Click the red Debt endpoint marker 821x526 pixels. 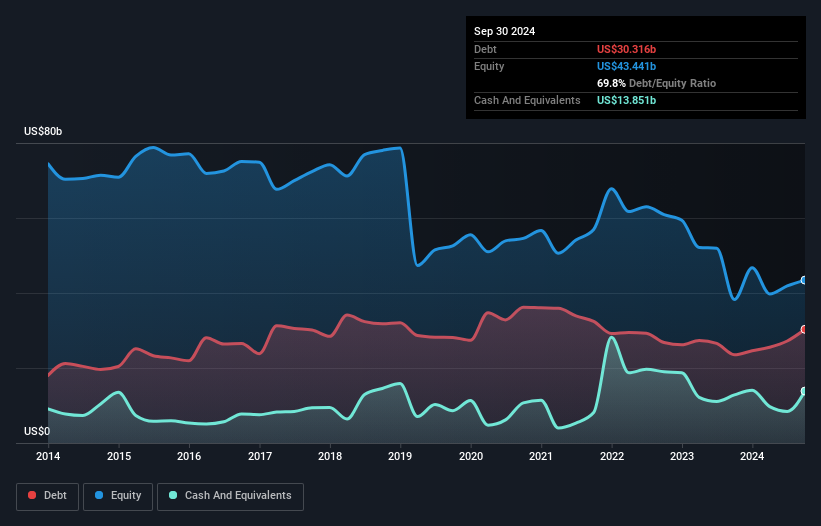coord(804,329)
